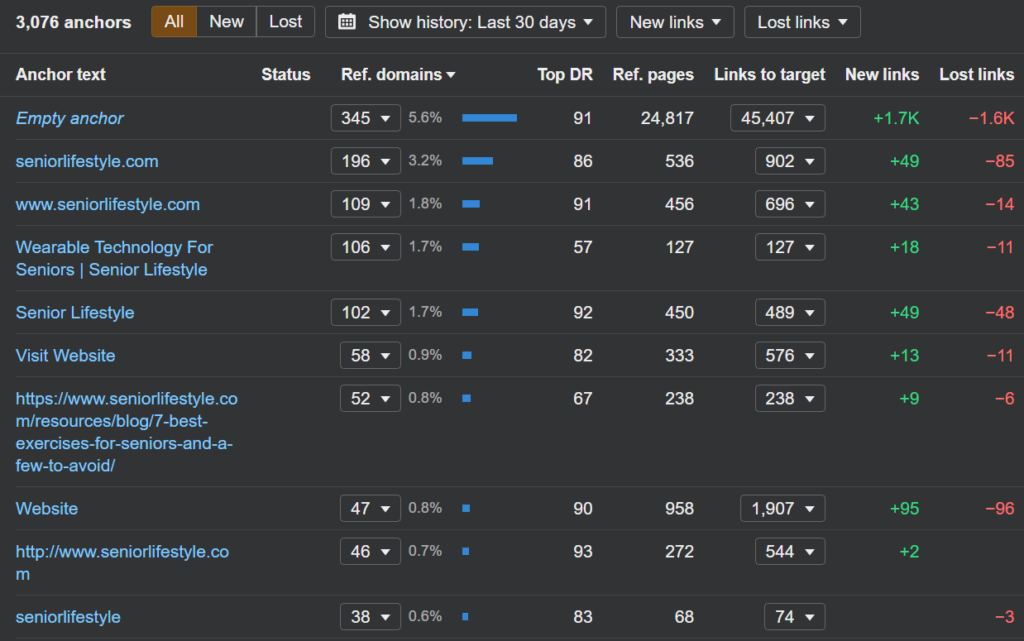Click the −3 lost links for seniorlifestyle
The height and width of the screenshot is (641, 1024).
tap(1004, 617)
